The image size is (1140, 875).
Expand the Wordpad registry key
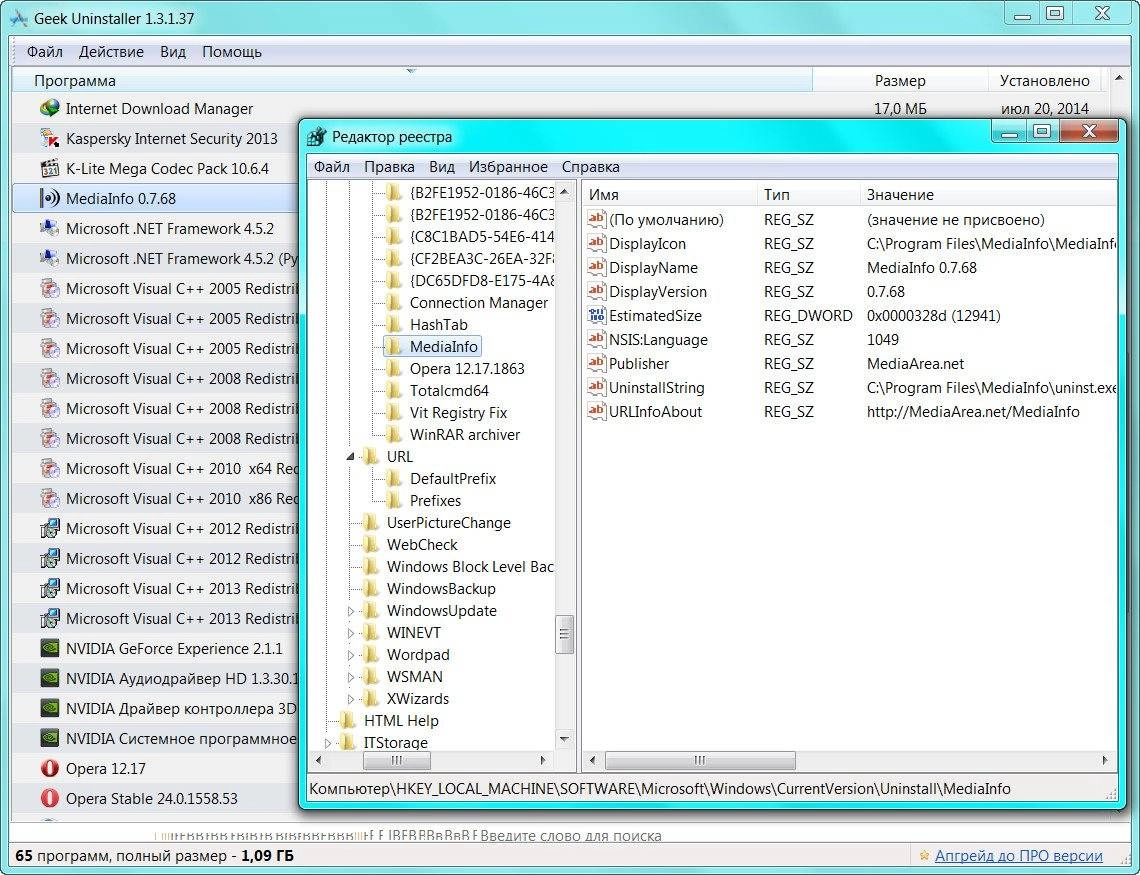pyautogui.click(x=350, y=655)
